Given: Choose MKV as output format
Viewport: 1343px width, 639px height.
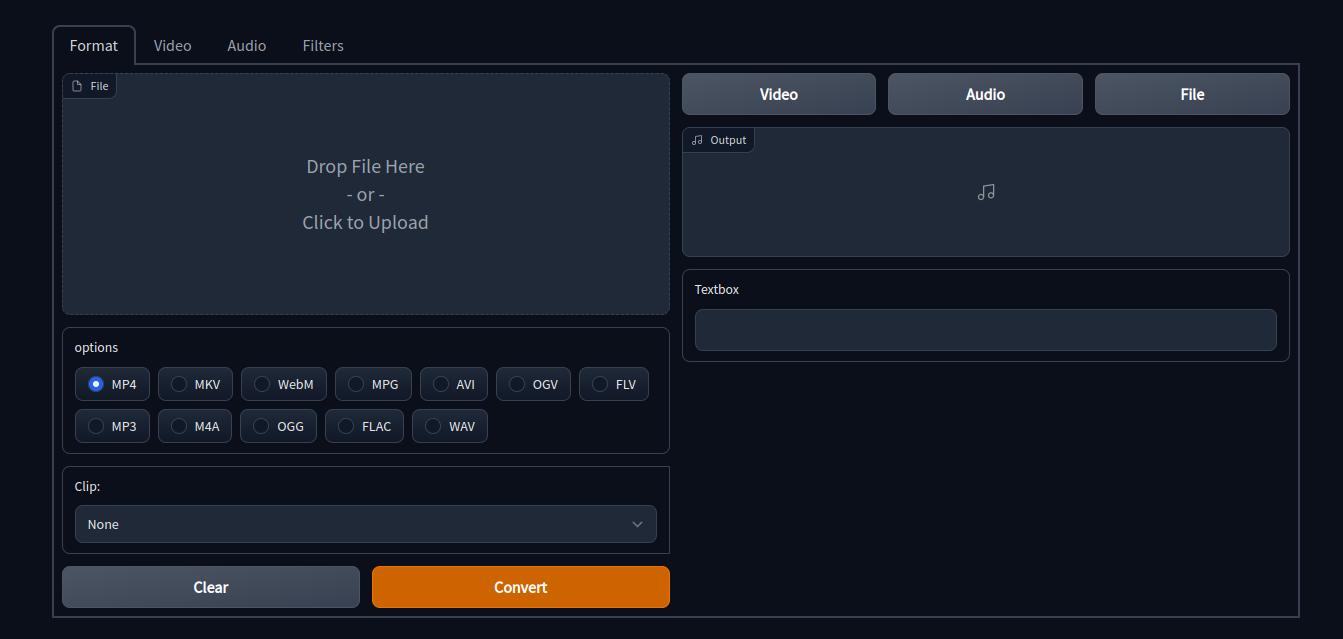Looking at the screenshot, I should coord(180,384).
